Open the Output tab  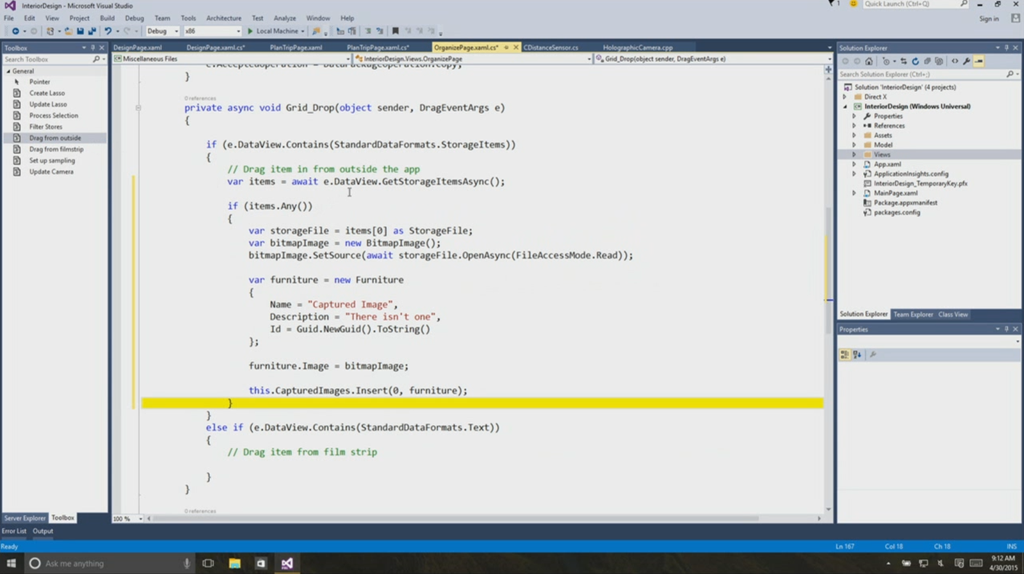pos(43,532)
